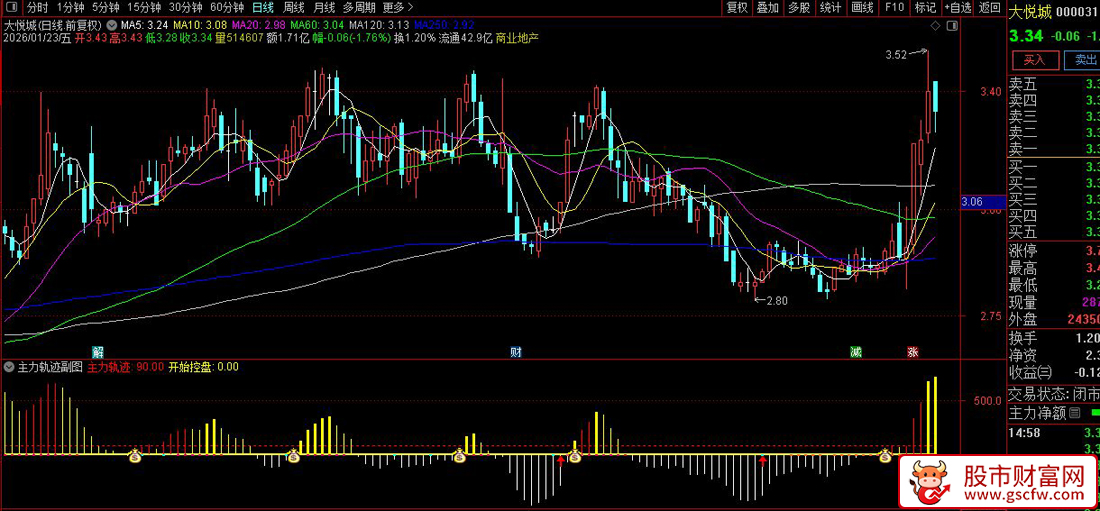
Task: Click the last money bag signal icon
Action: [x=886, y=456]
